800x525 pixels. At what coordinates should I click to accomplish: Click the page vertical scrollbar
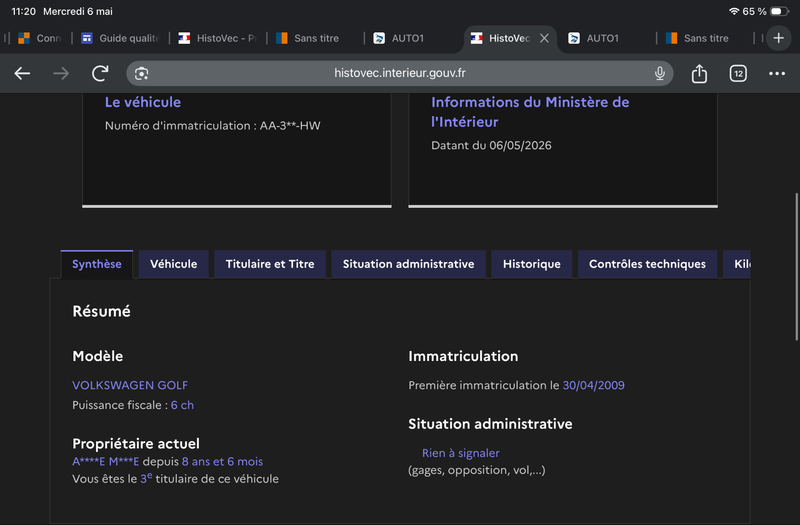(796, 267)
